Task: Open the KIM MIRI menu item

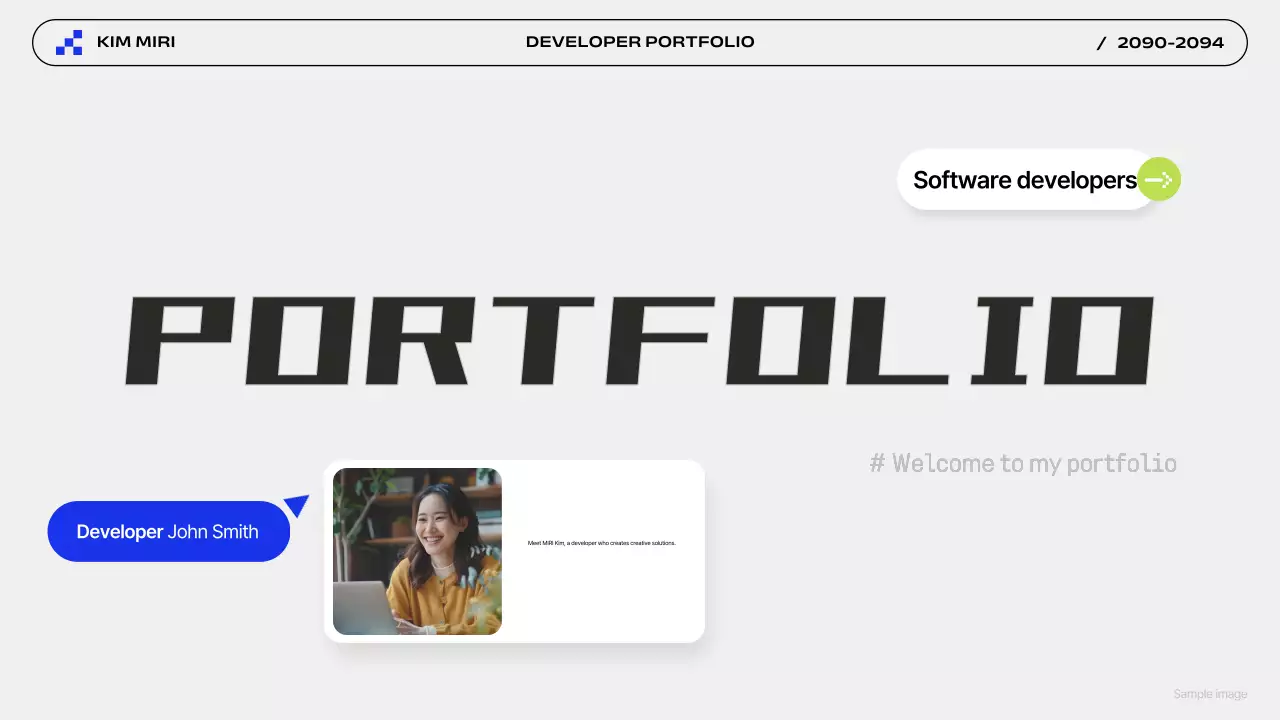Action: click(135, 42)
